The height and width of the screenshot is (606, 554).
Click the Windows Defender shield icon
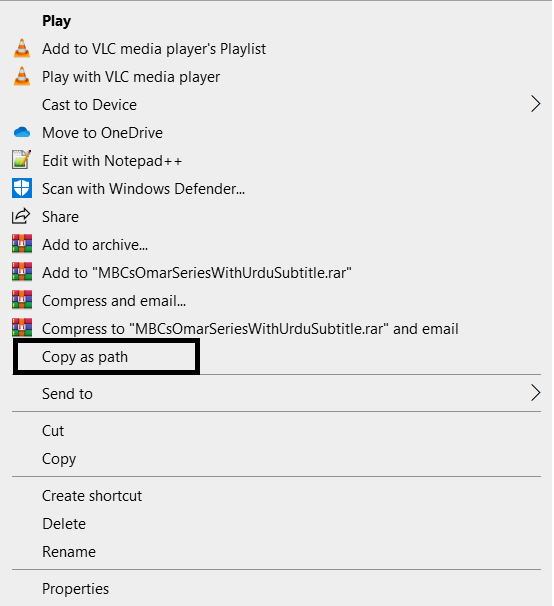(x=22, y=188)
